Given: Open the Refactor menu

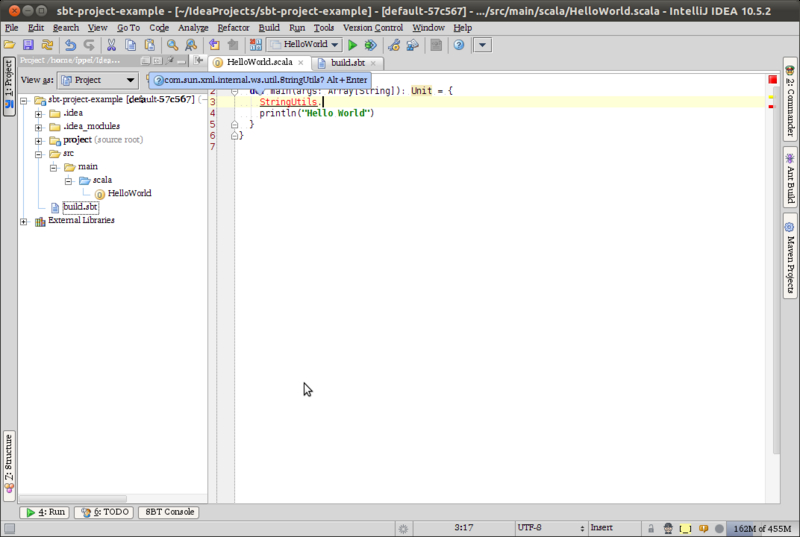Looking at the screenshot, I should point(233,28).
